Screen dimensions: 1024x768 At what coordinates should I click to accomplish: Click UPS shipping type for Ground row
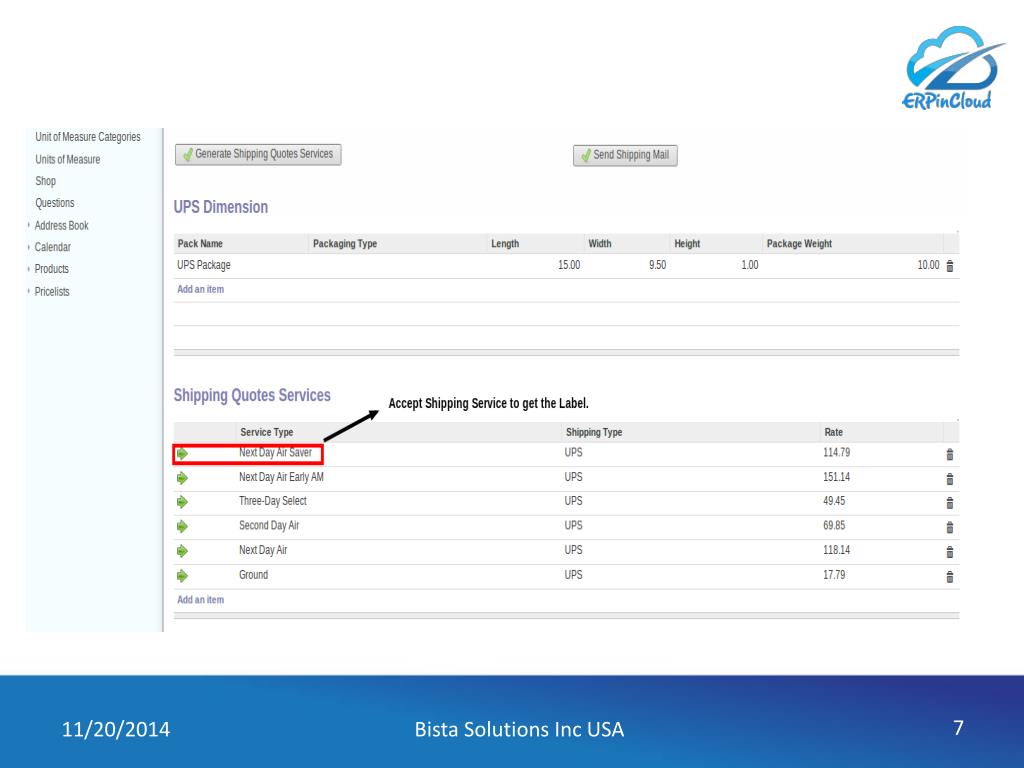pos(573,575)
